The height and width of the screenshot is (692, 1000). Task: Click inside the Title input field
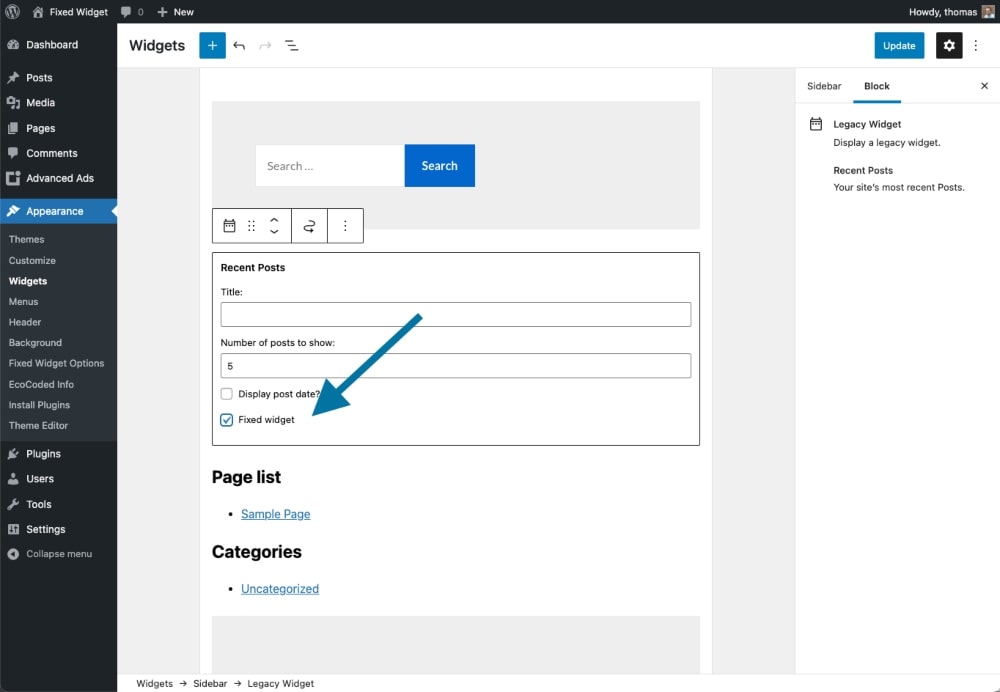point(455,313)
